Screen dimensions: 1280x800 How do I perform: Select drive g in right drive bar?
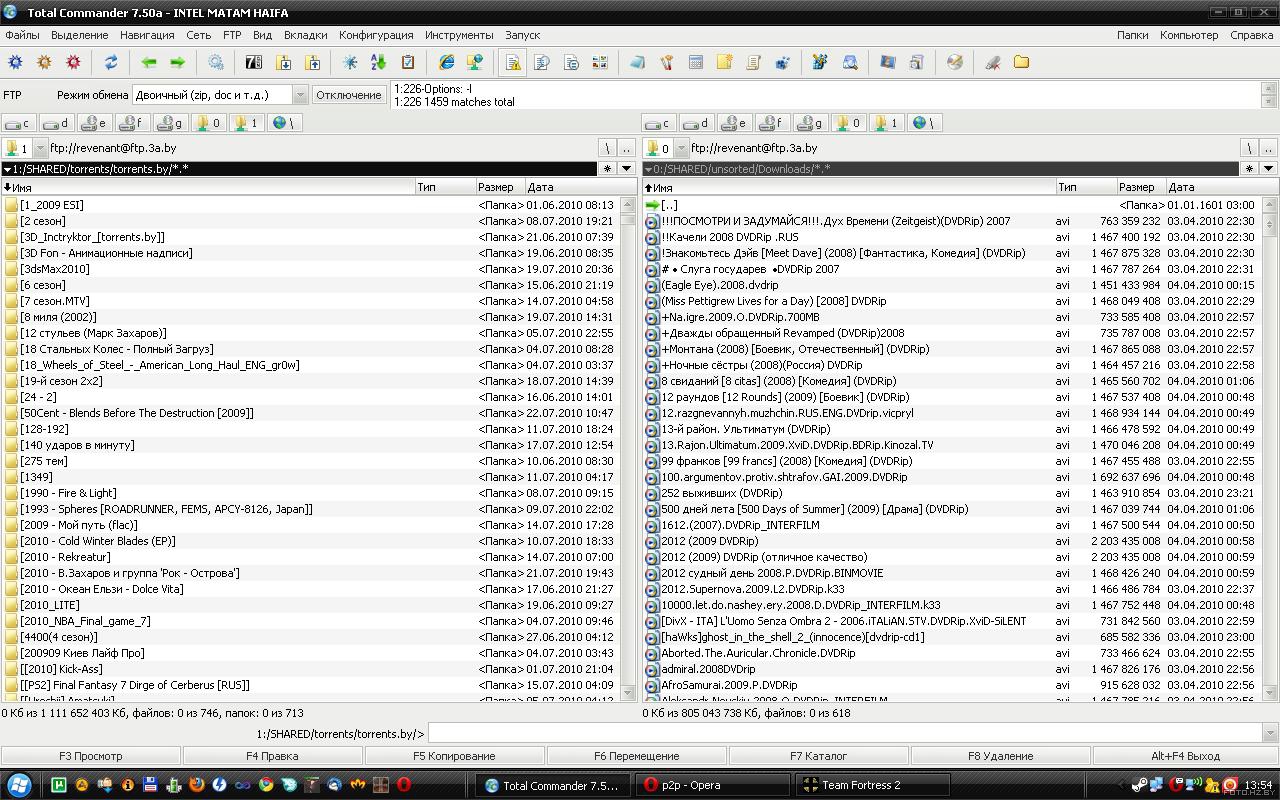coord(809,123)
